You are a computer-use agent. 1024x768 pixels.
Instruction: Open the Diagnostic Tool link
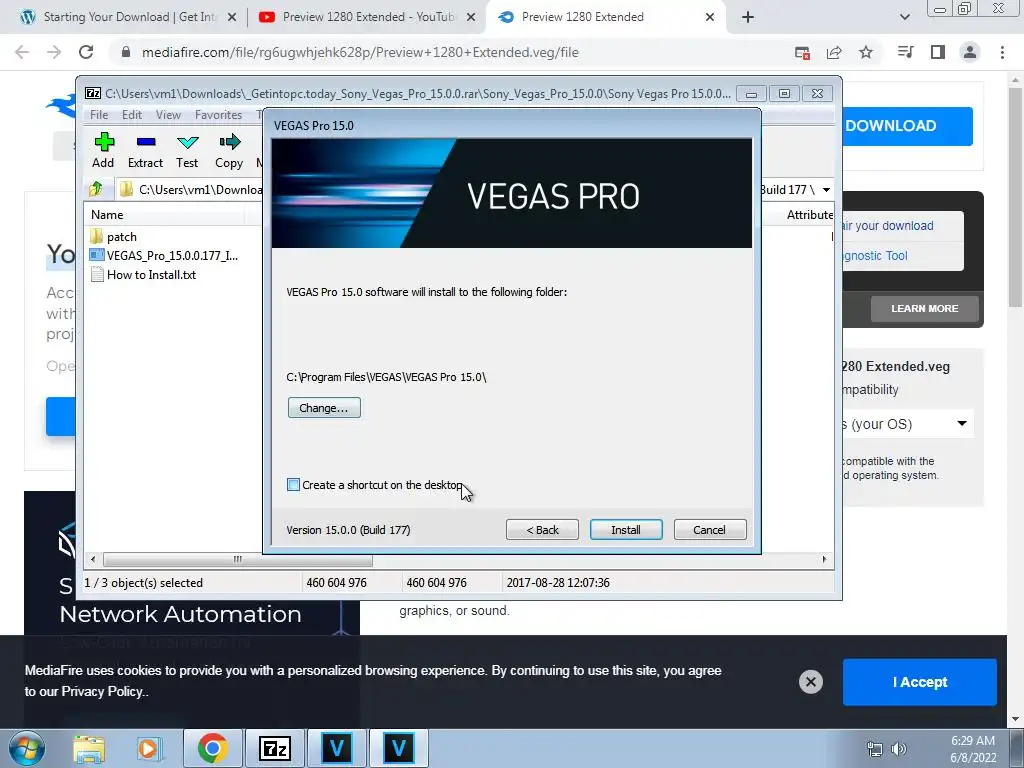(875, 256)
